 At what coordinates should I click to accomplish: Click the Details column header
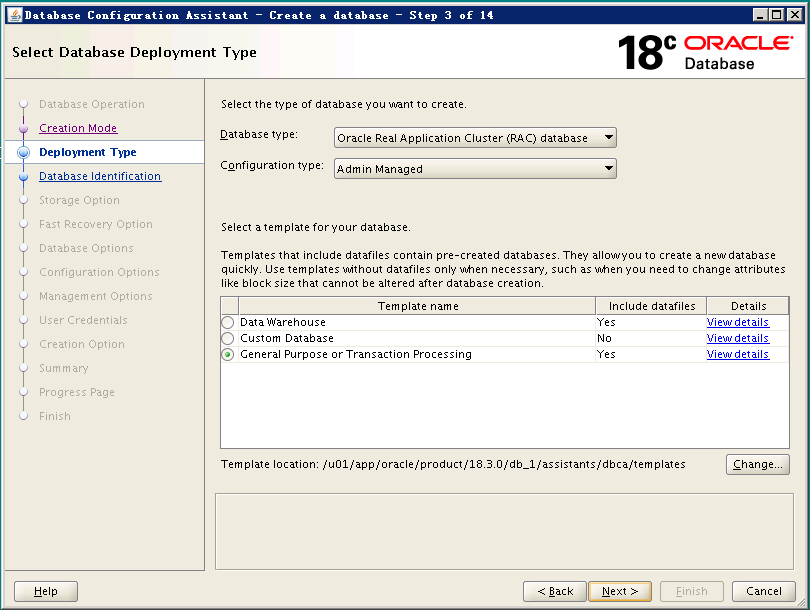point(748,306)
